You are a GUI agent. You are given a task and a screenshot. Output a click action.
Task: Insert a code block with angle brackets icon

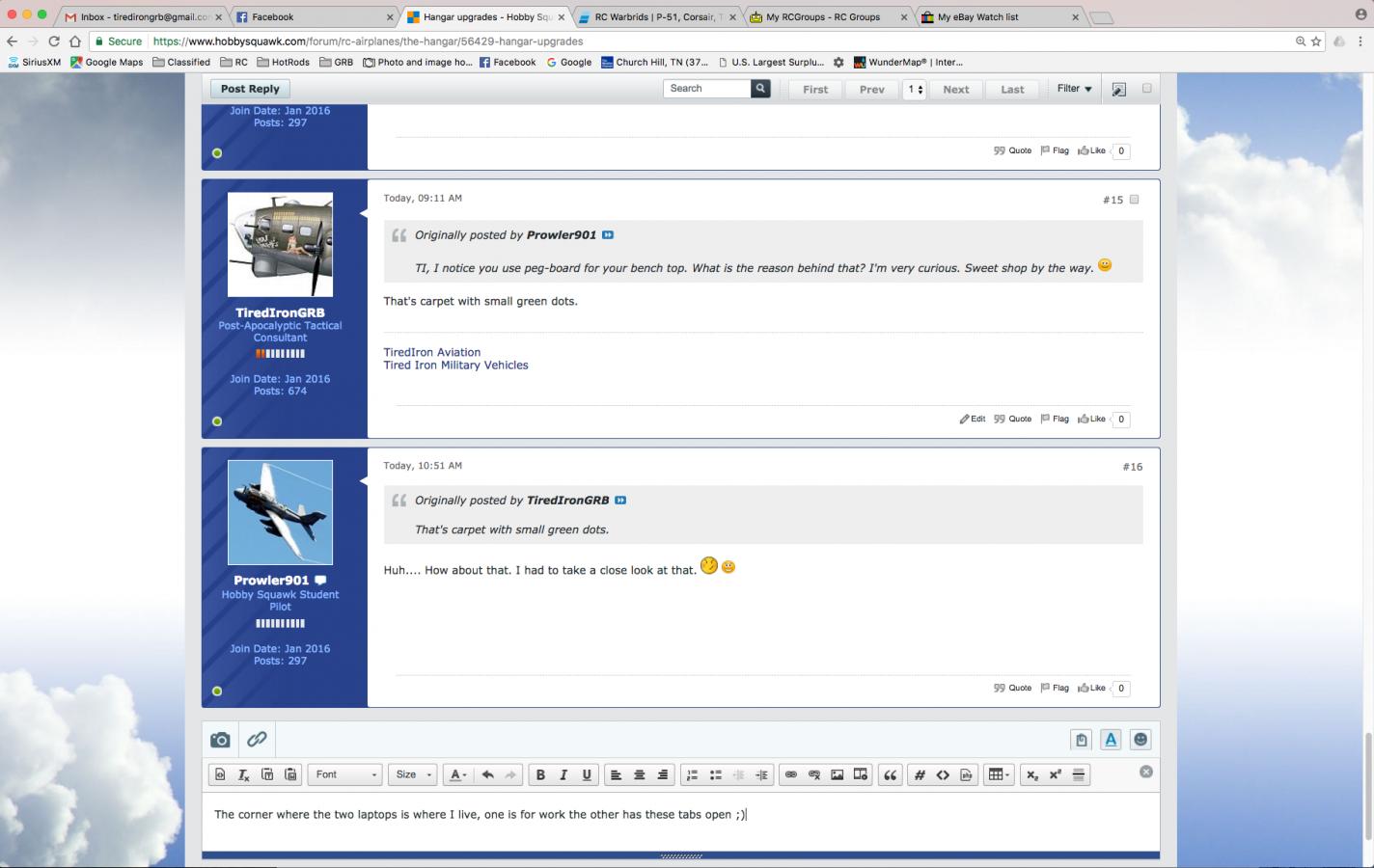943,774
